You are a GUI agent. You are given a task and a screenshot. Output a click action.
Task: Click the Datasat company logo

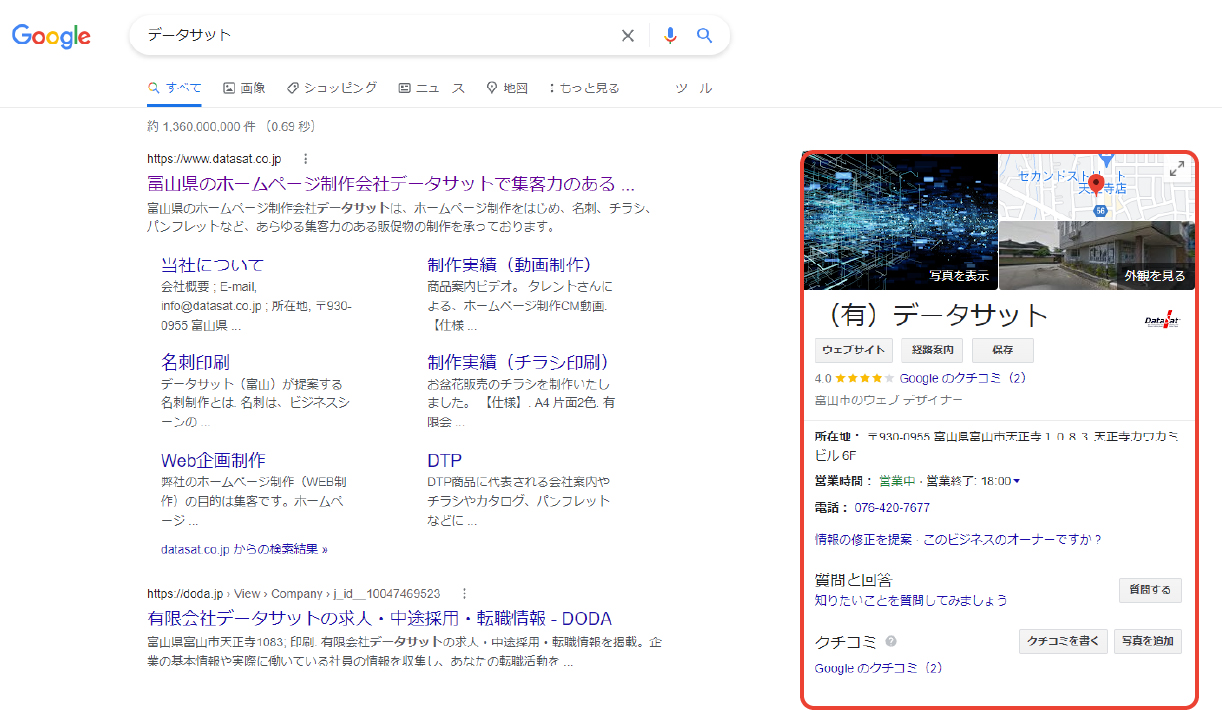1162,320
